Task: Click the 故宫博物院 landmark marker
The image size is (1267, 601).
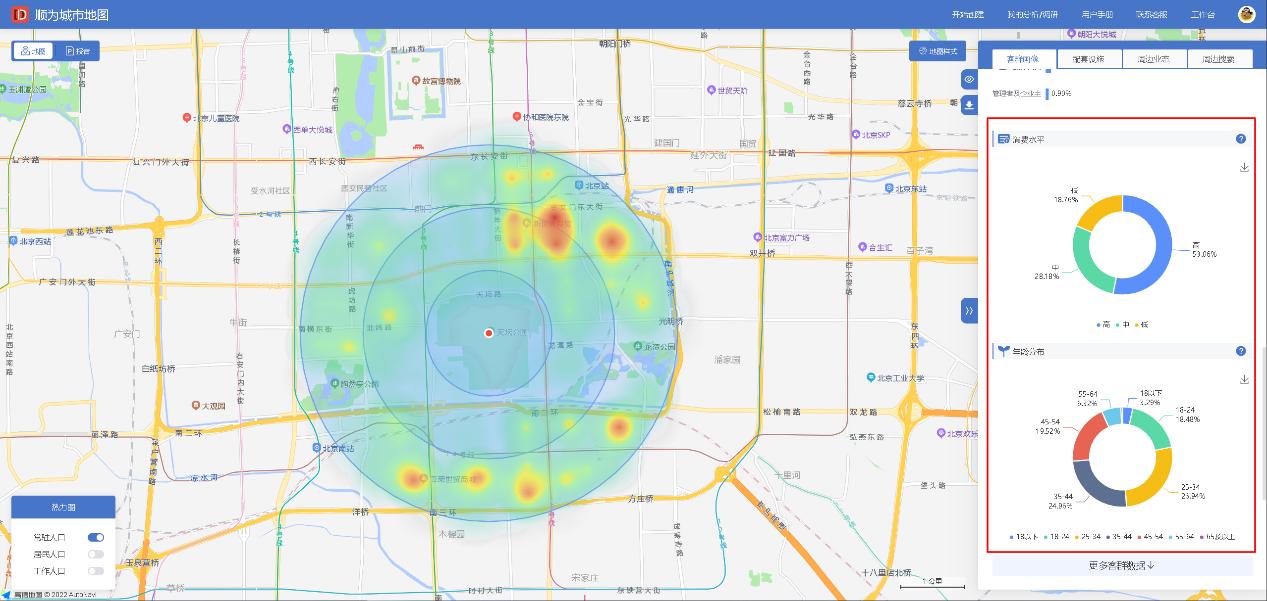Action: [414, 81]
